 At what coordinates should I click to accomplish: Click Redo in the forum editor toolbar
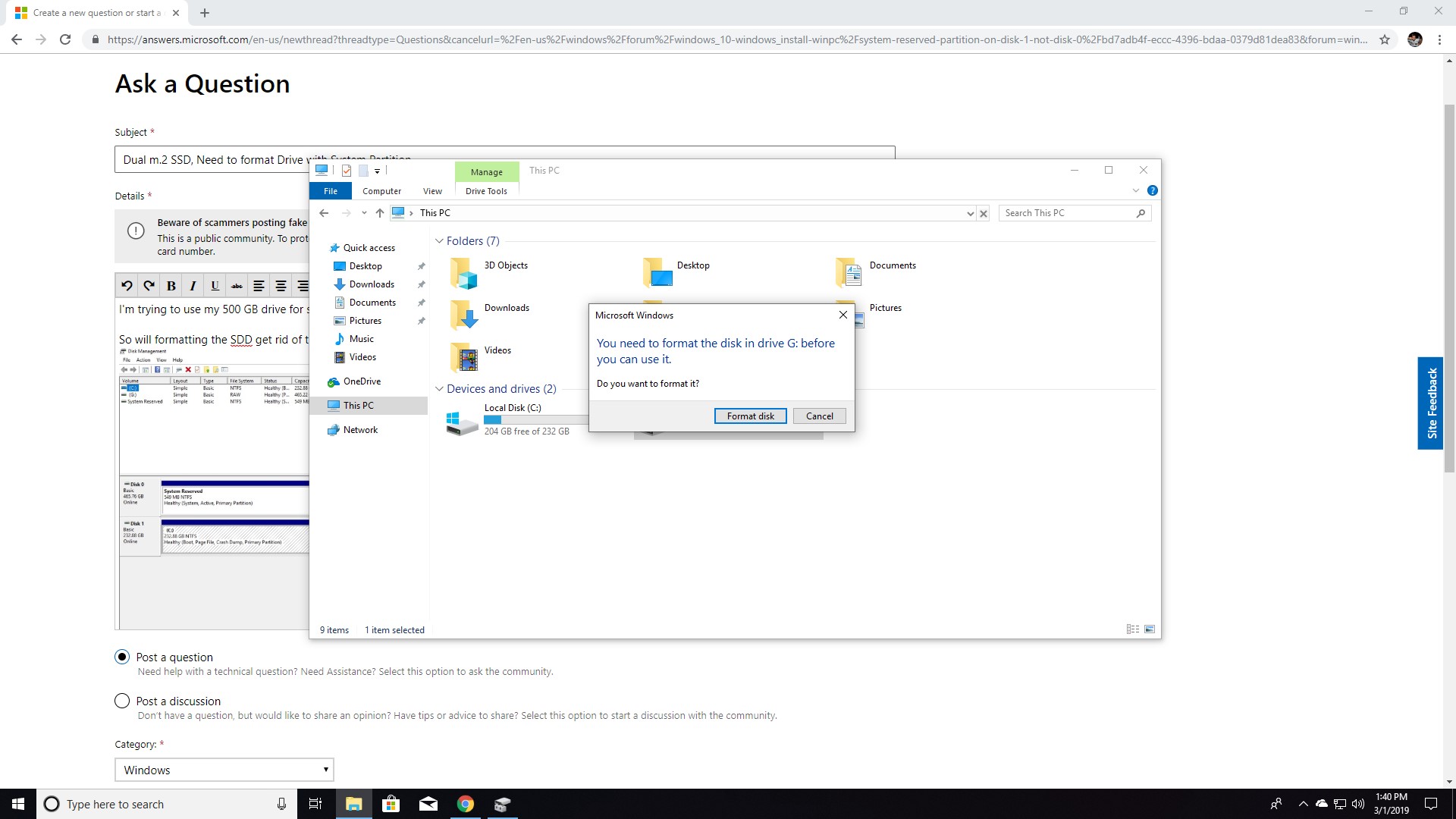[149, 286]
